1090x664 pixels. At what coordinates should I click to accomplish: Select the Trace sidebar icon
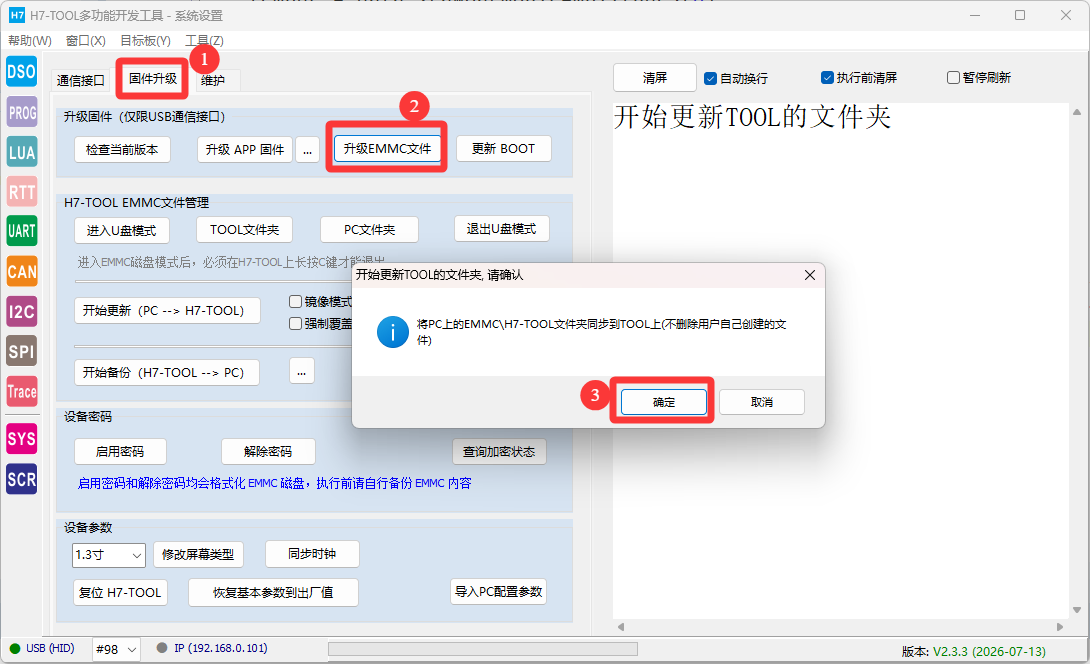coord(22,391)
